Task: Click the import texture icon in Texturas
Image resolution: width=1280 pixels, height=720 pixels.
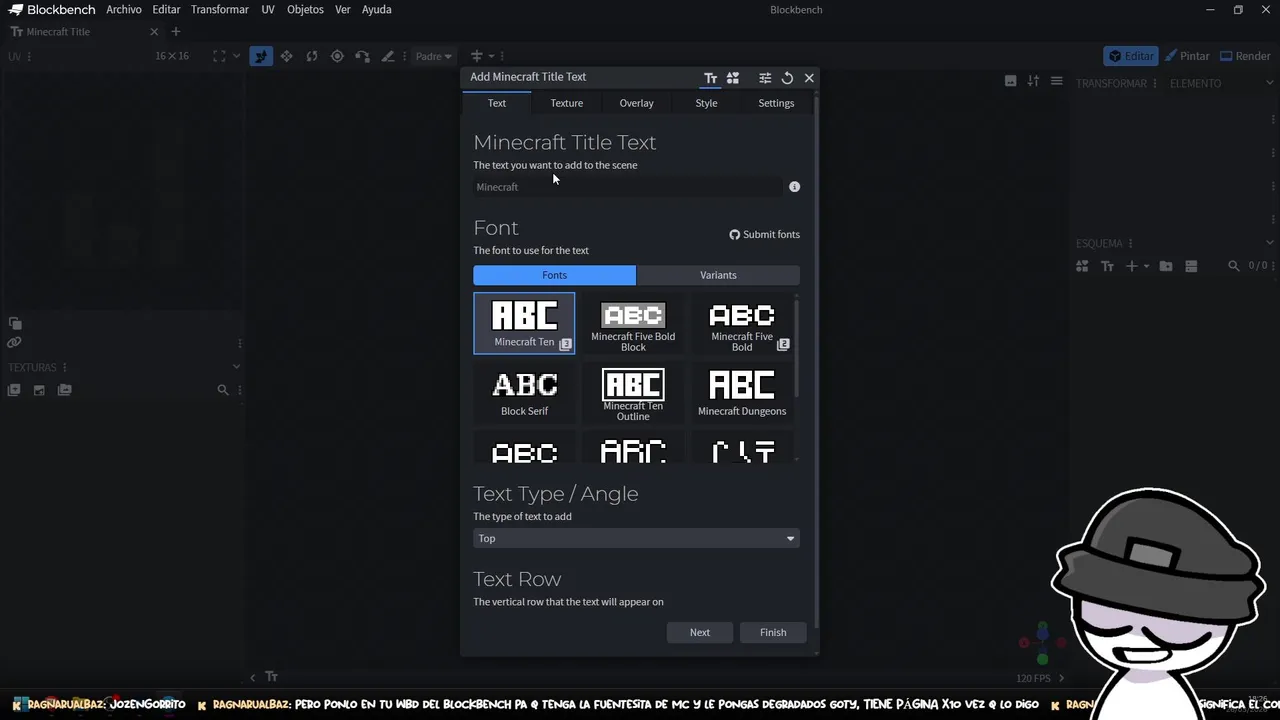Action: pyautogui.click(x=14, y=390)
